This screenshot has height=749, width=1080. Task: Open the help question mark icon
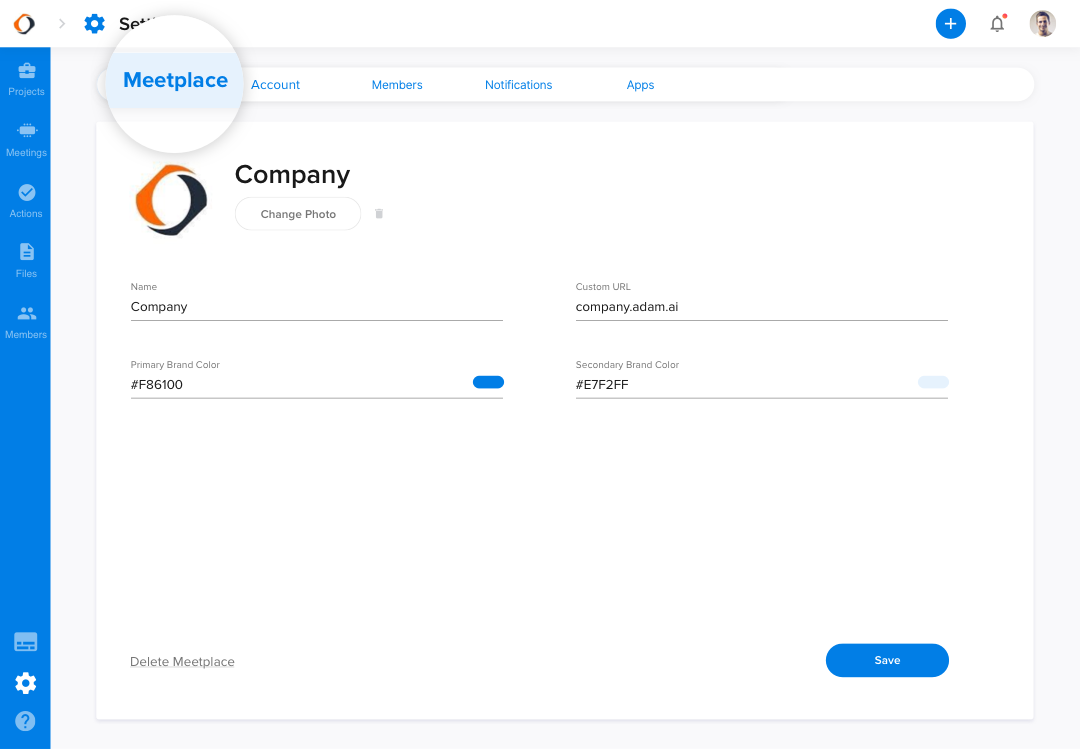[25, 721]
